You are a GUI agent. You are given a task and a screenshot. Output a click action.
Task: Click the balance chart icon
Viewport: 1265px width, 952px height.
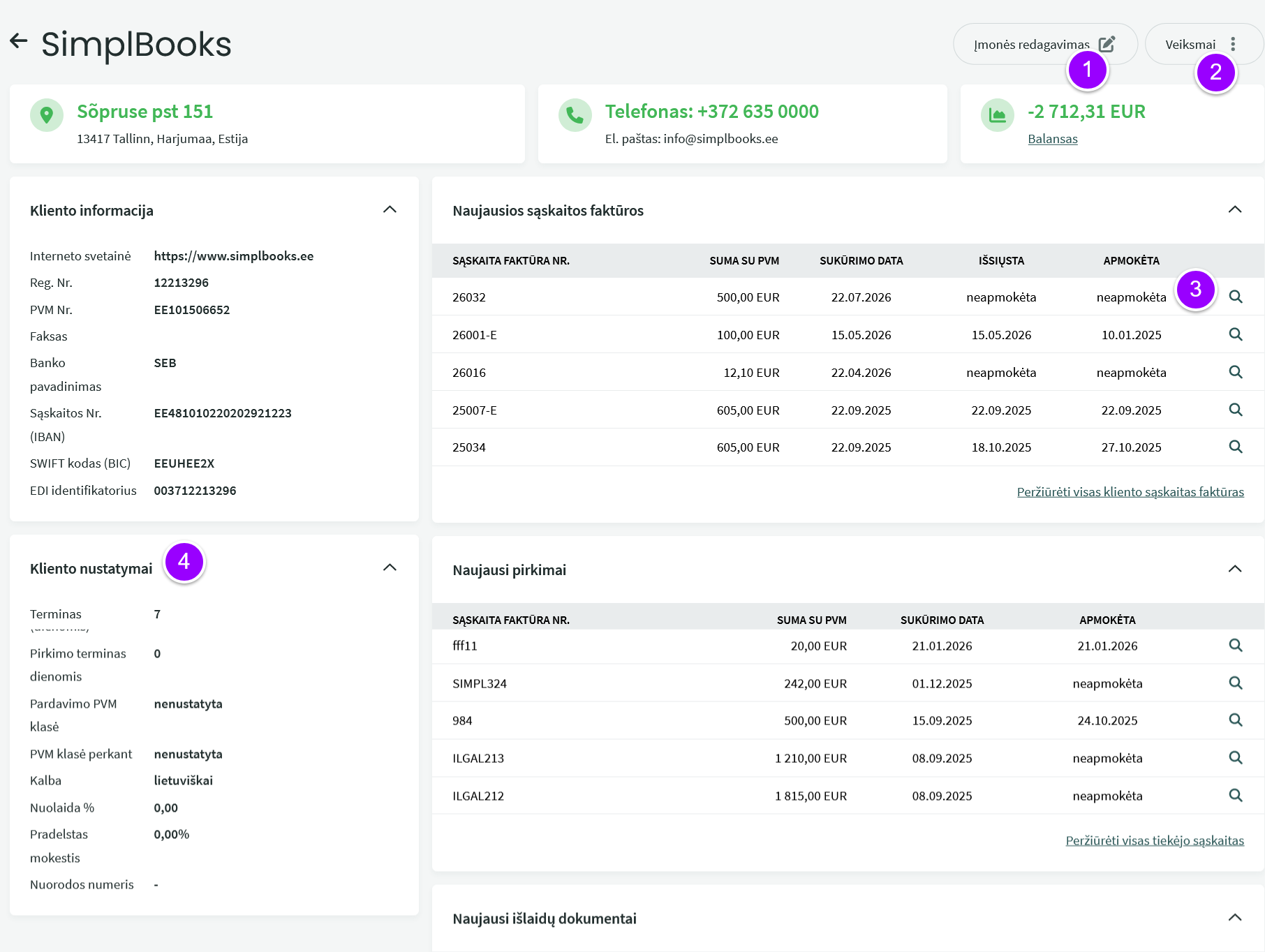click(x=998, y=115)
